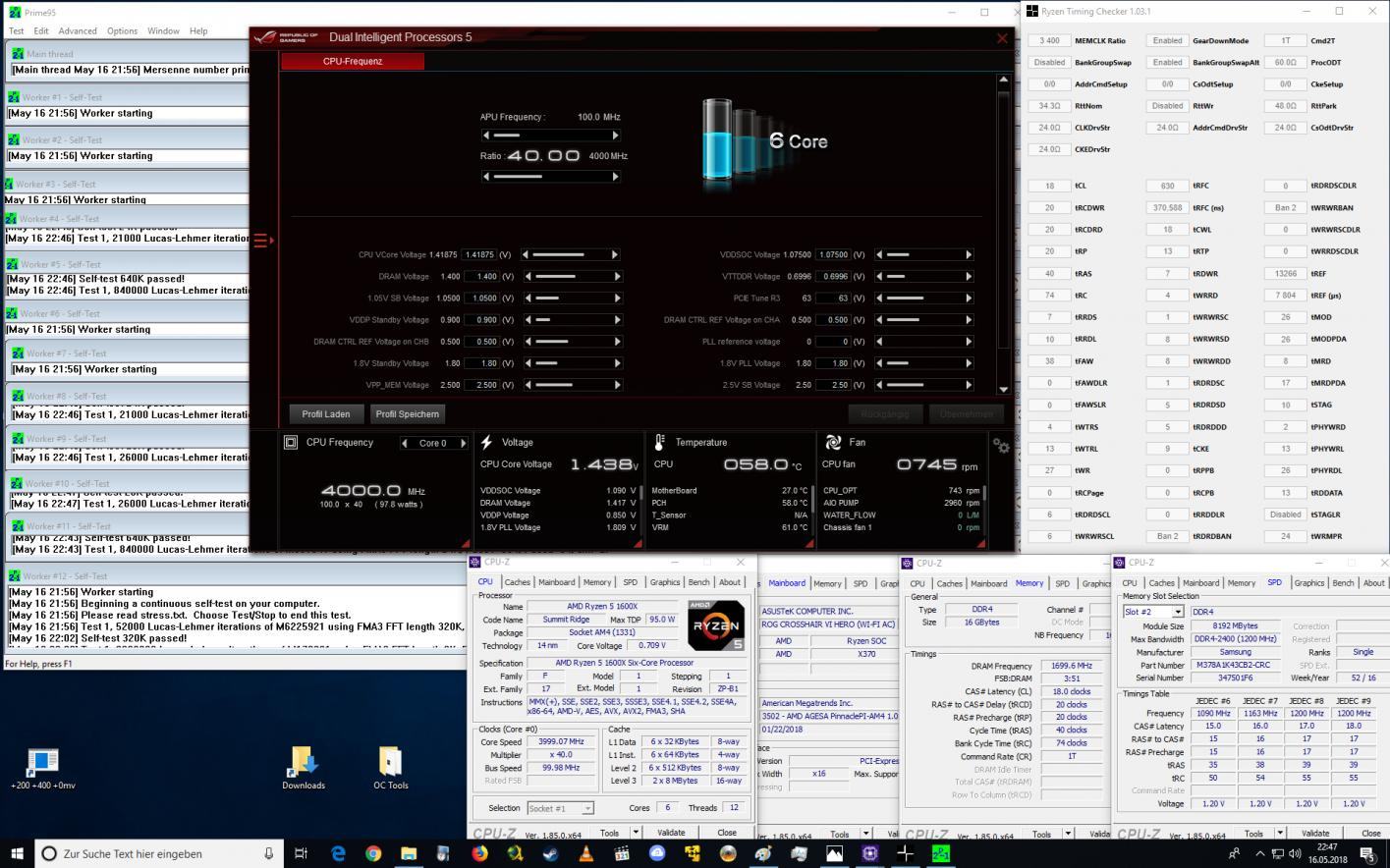Open the Tools dropdown arrow in CPU-Z SPD window

coord(1279,834)
